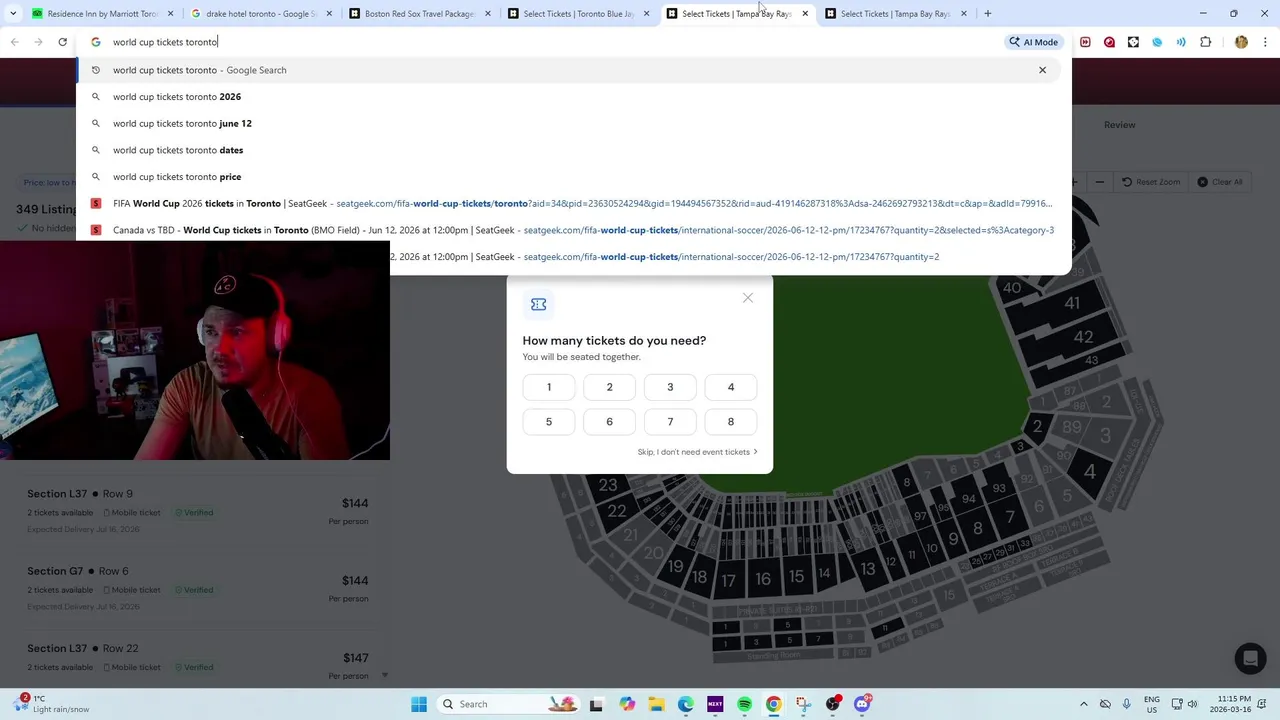1280x720 pixels.
Task: Close the Boston Red Sox Travel Packages tab
Action: 488,14
